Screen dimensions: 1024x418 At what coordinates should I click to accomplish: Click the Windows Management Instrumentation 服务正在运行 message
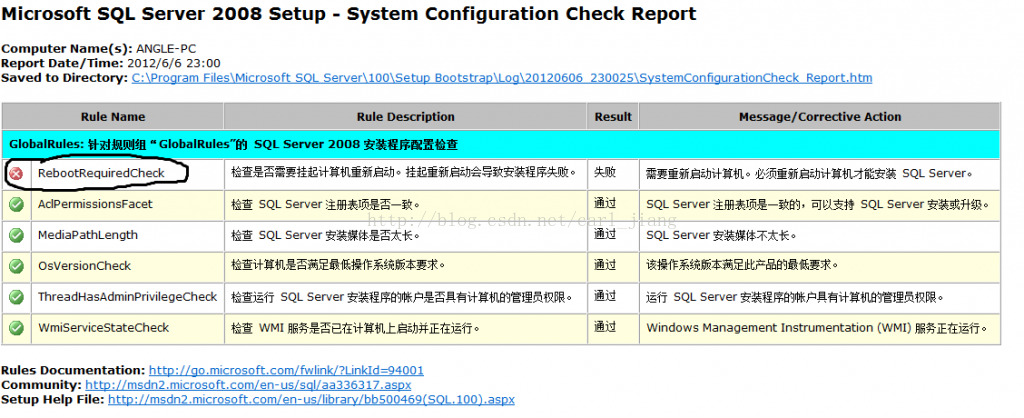(x=817, y=328)
